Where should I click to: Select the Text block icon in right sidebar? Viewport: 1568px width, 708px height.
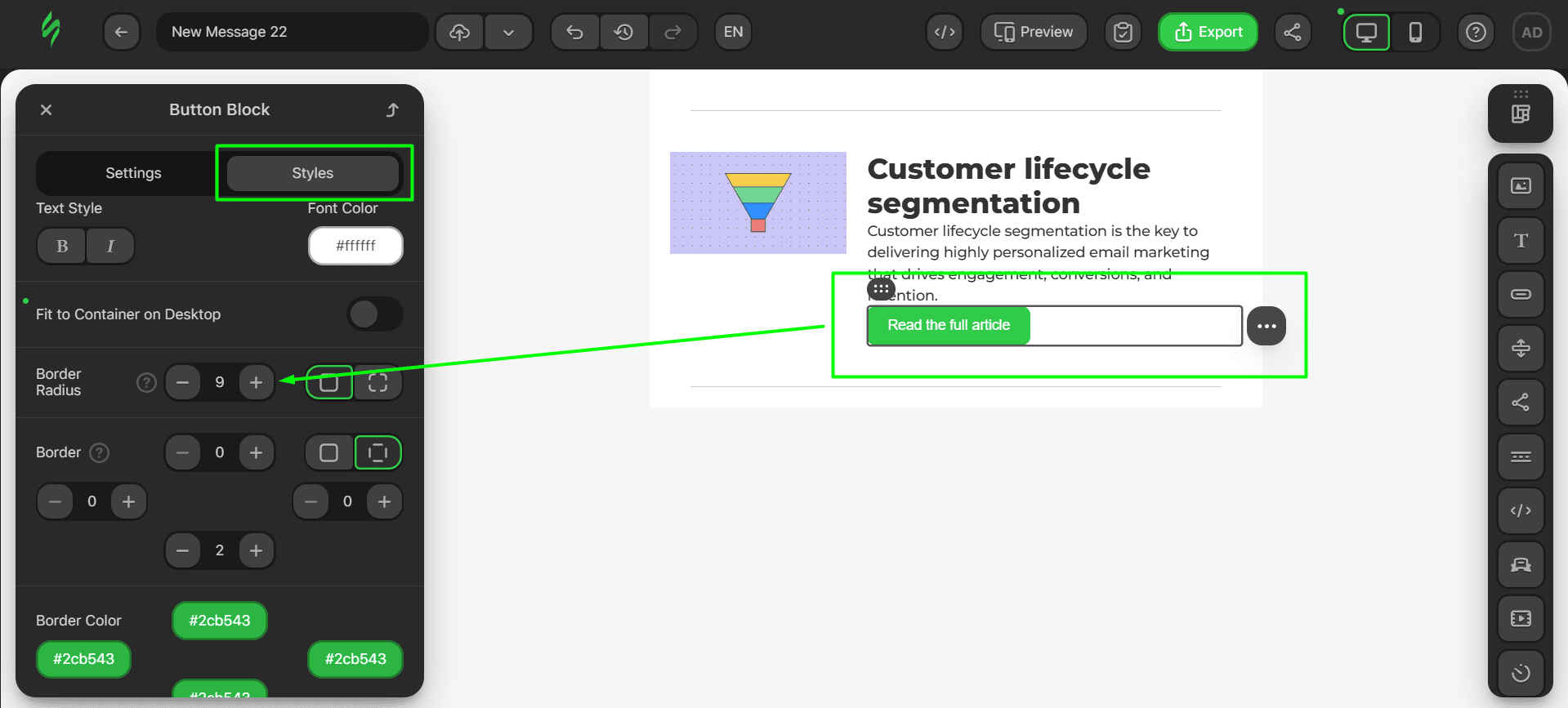pos(1520,240)
